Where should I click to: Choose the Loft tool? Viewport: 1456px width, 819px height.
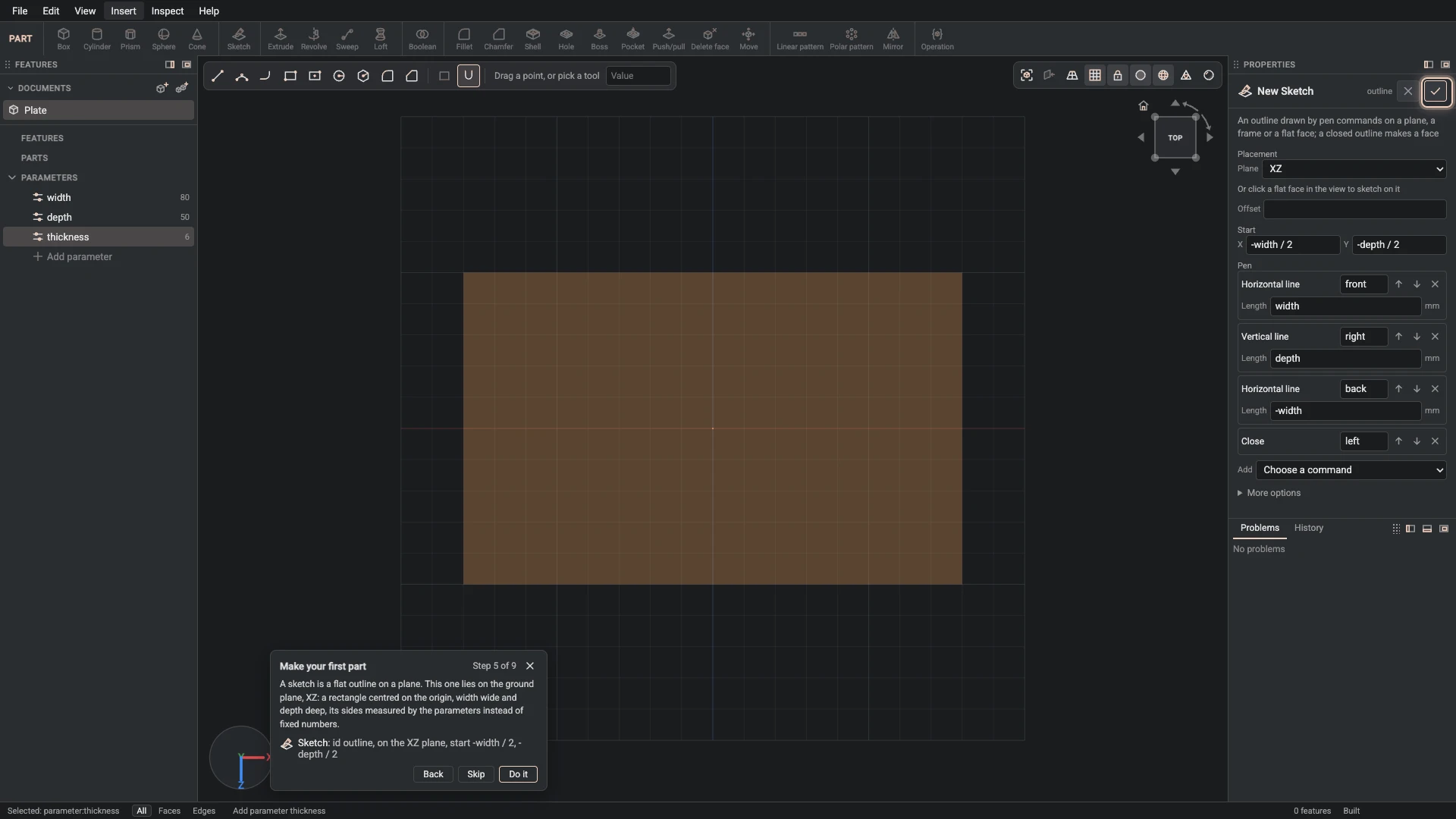381,39
